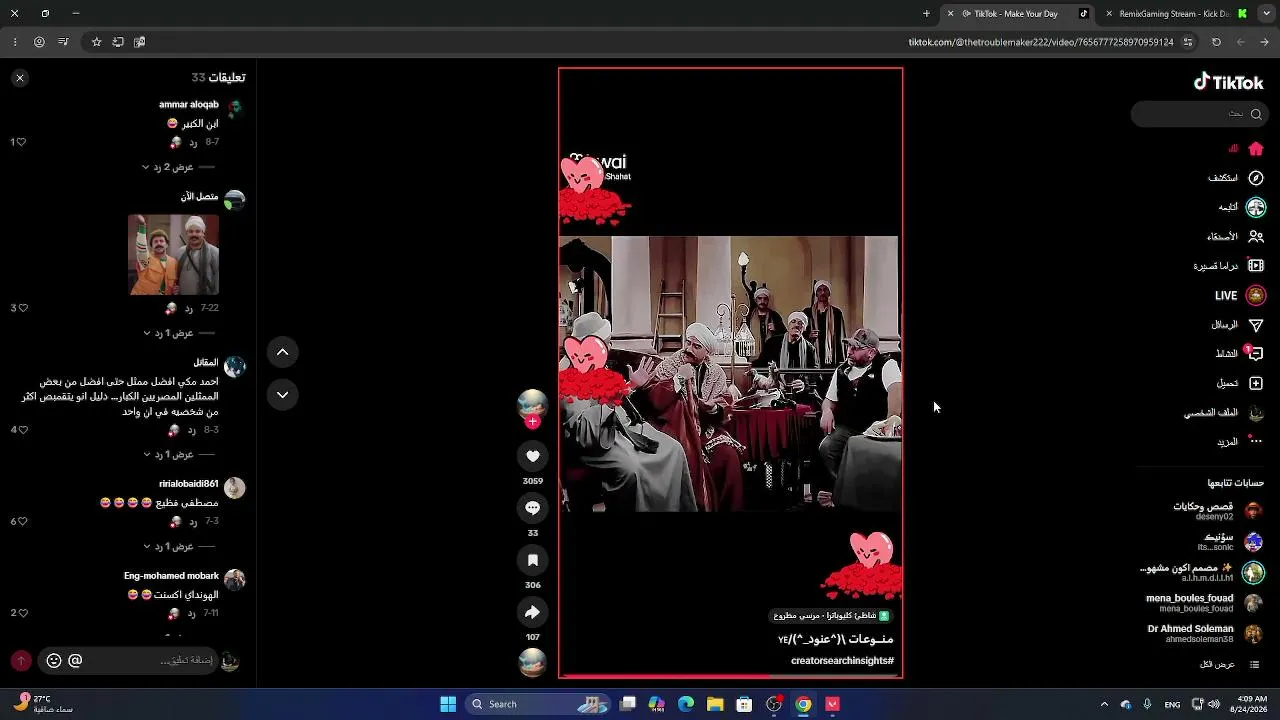This screenshot has width=1280, height=720.
Task: Open the More (المزيد) menu
Action: [x=1240, y=442]
